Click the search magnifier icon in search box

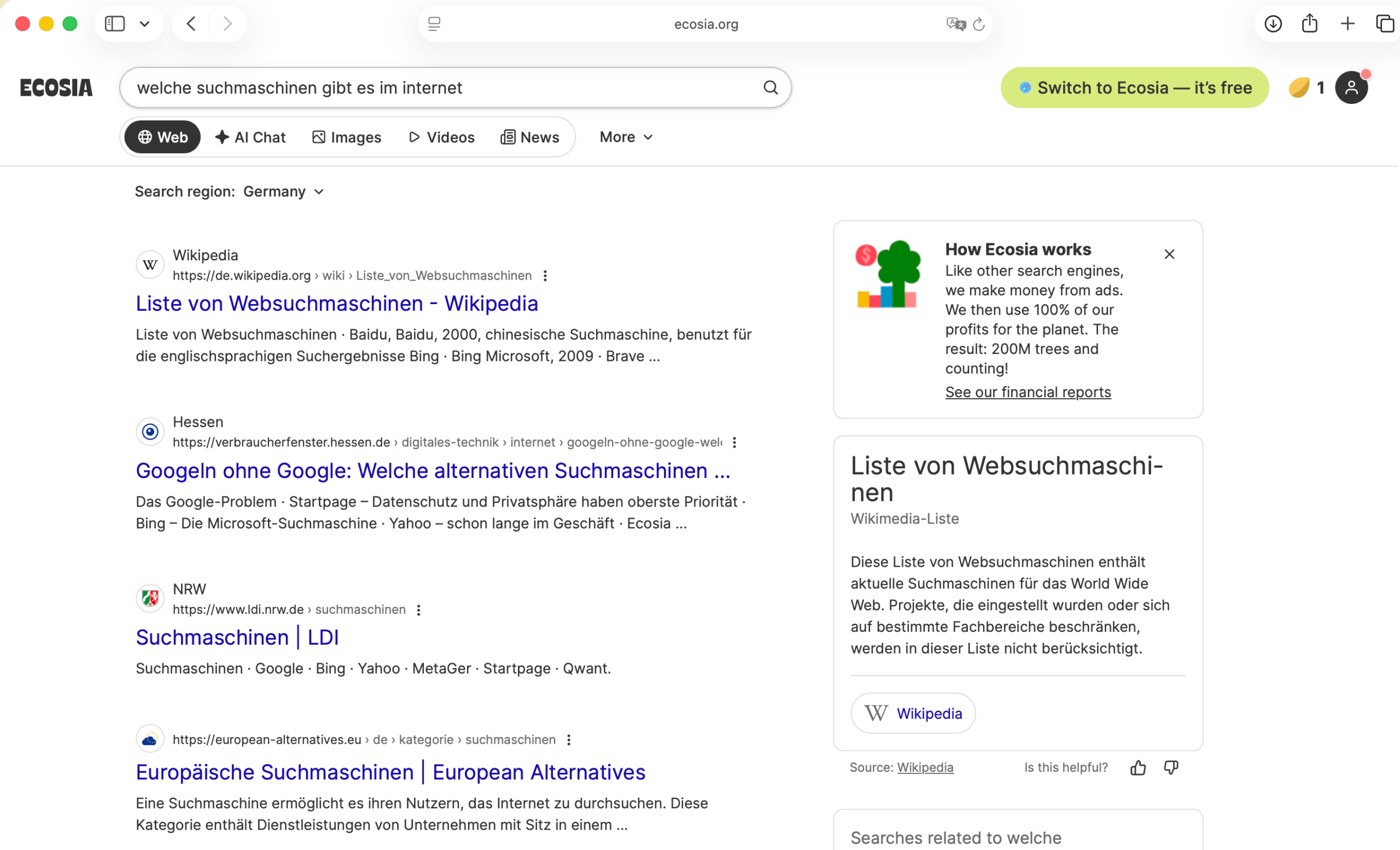tap(771, 88)
